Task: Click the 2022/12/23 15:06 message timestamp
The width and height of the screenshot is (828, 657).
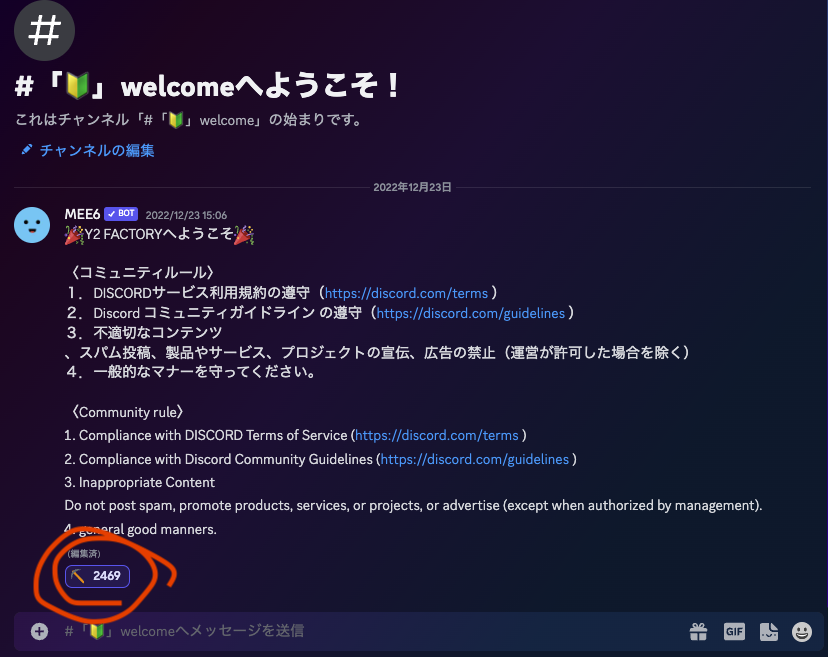Action: [x=186, y=215]
